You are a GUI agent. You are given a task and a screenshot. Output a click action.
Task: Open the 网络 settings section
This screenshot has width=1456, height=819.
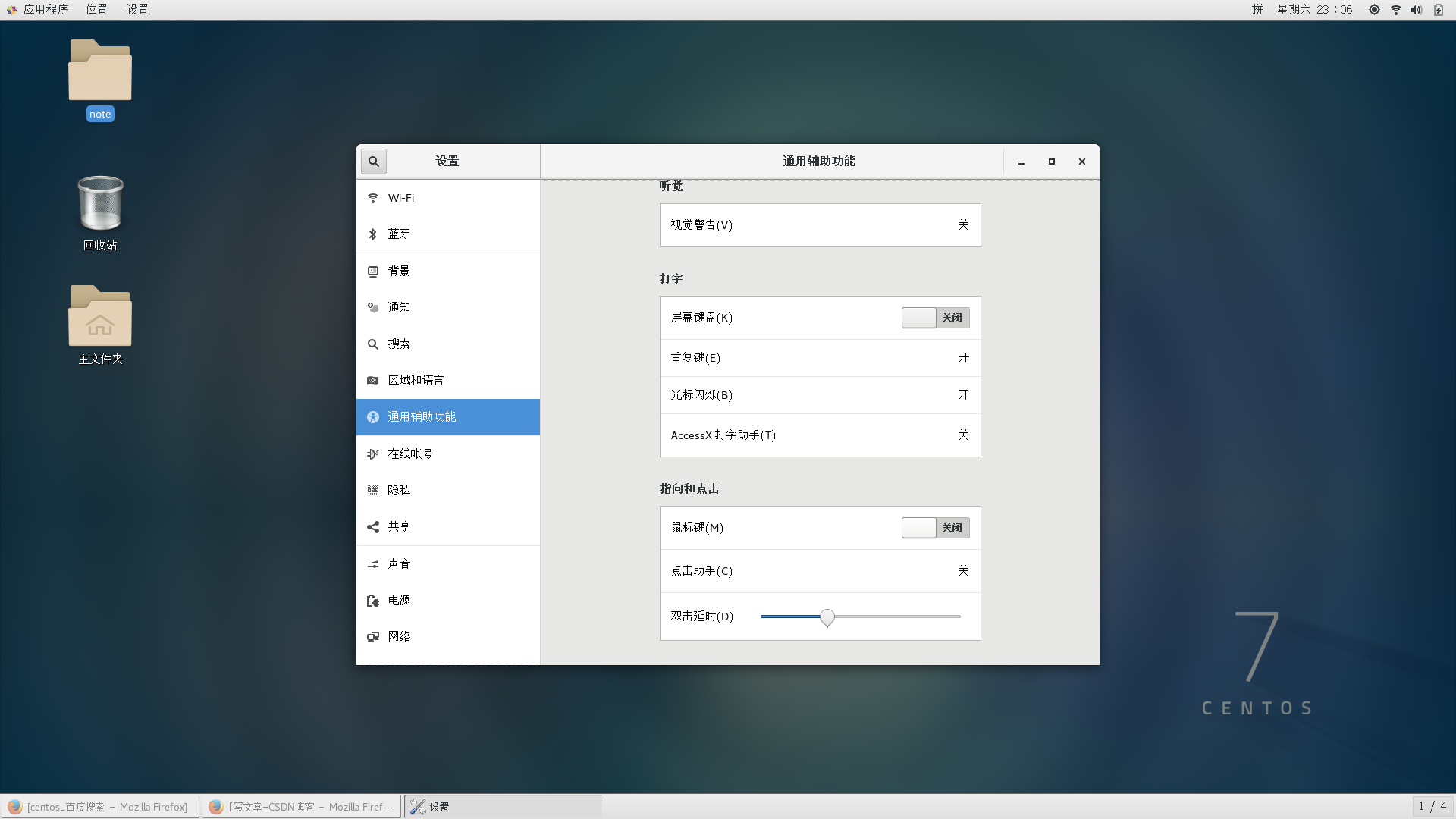tap(400, 636)
